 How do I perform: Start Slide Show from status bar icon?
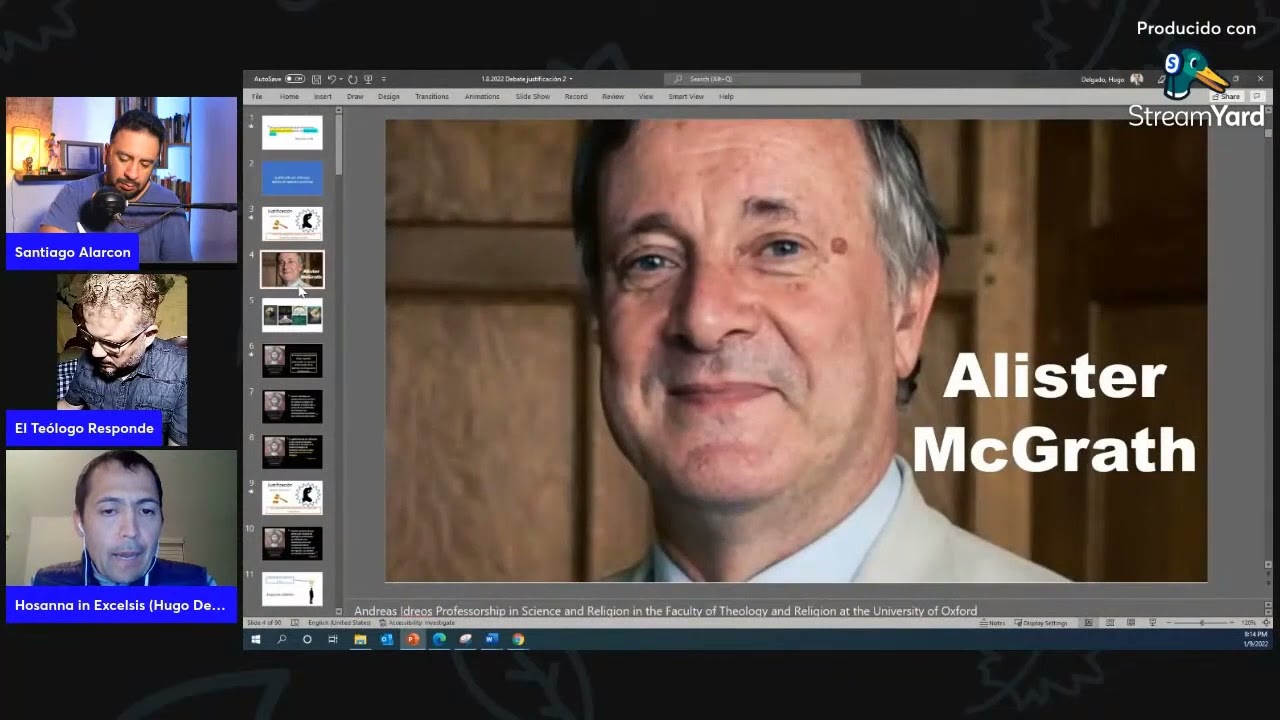tap(1153, 623)
